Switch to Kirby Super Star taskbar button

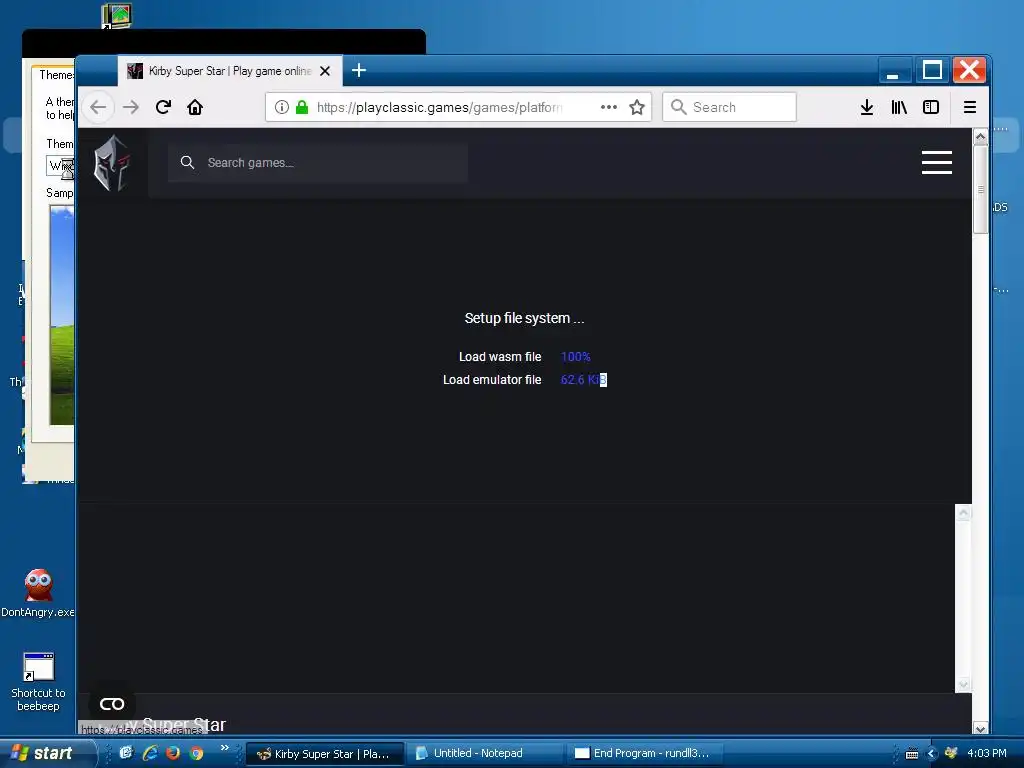click(325, 754)
